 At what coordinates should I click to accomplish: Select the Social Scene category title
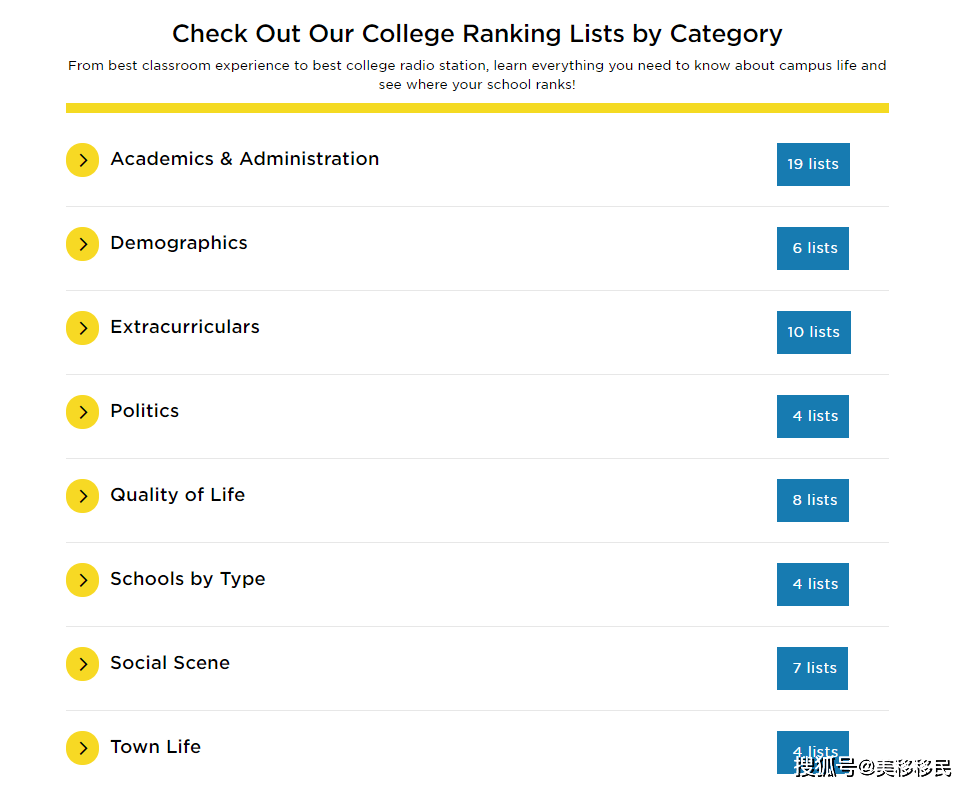tap(170, 663)
